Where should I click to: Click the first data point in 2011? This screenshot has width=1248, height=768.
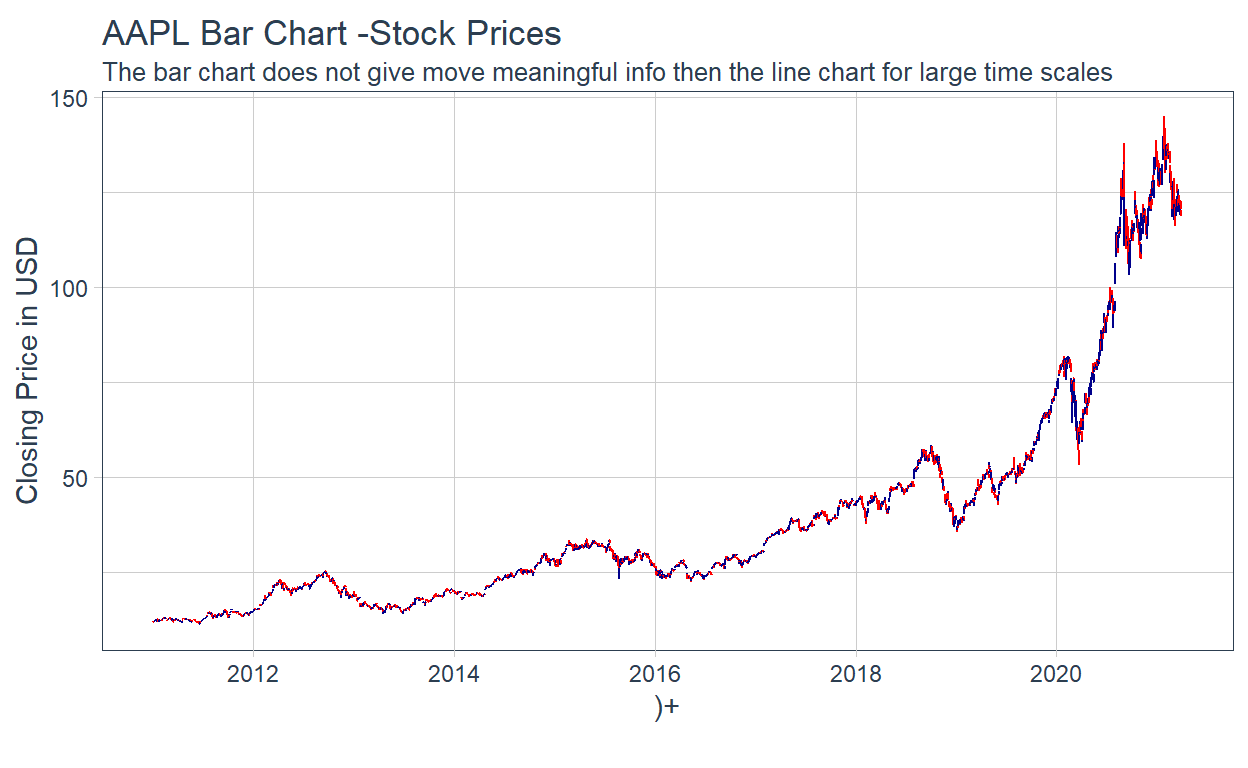[x=153, y=621]
